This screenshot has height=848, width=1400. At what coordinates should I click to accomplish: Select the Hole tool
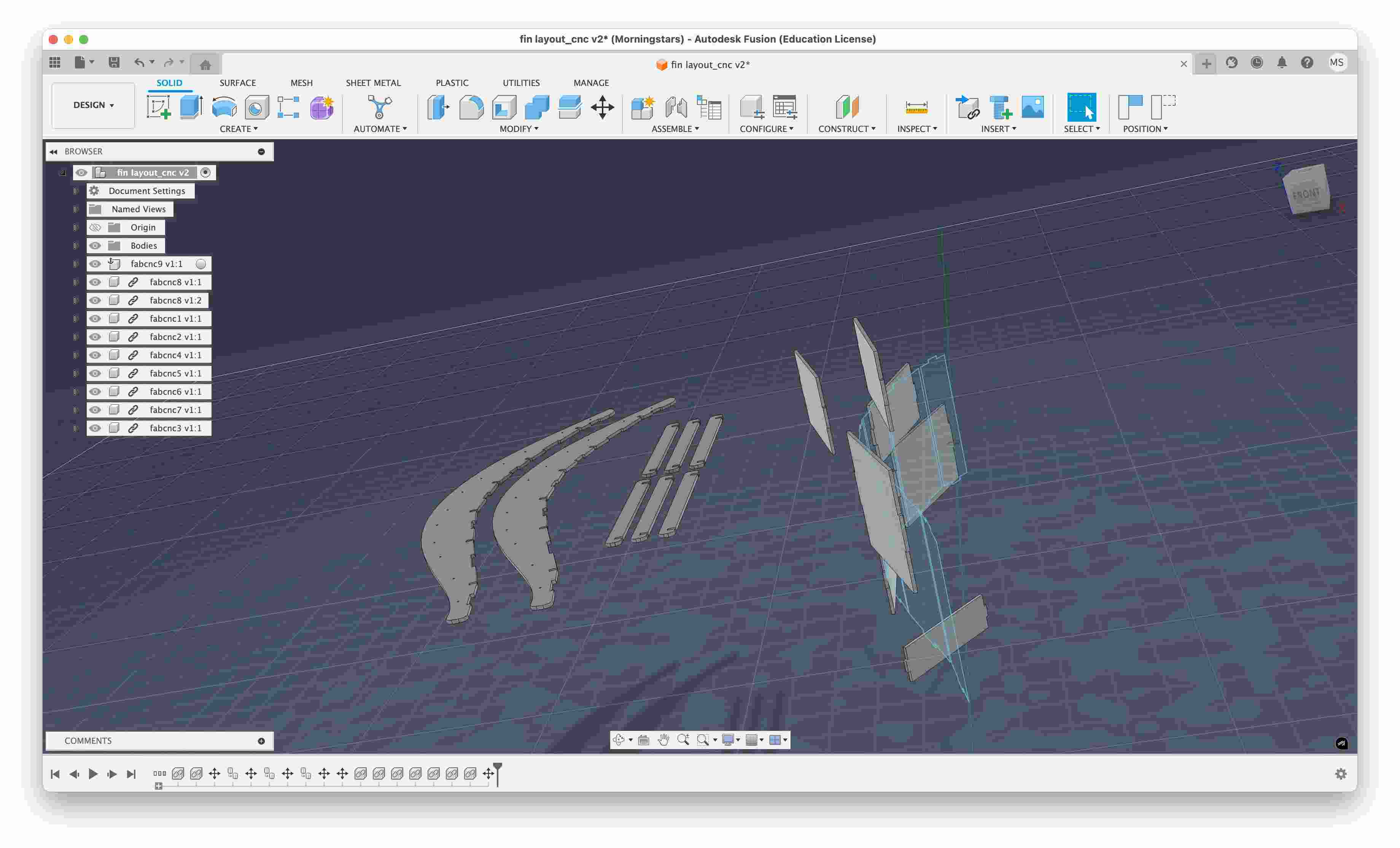[x=256, y=107]
